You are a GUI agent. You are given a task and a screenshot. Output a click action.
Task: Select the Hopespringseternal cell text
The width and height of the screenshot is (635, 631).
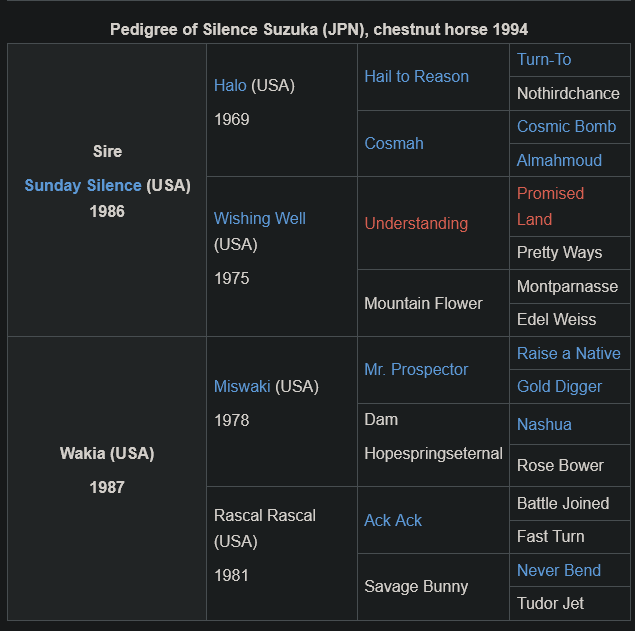coord(433,454)
